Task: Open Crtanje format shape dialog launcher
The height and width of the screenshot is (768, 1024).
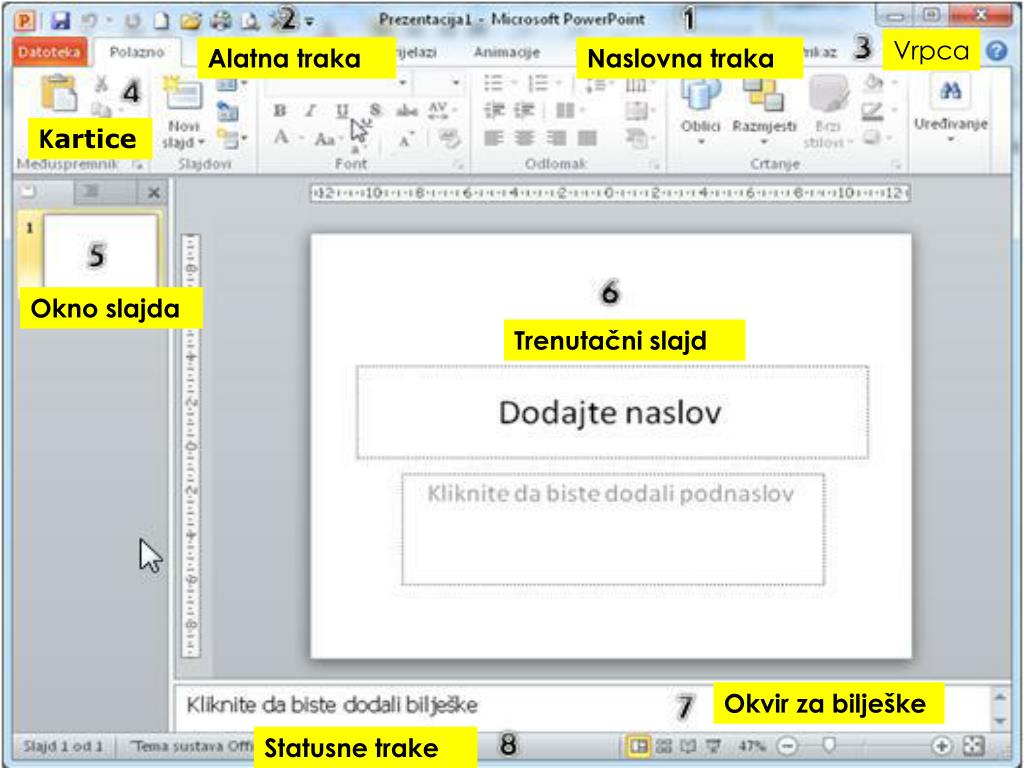Action: coord(896,165)
